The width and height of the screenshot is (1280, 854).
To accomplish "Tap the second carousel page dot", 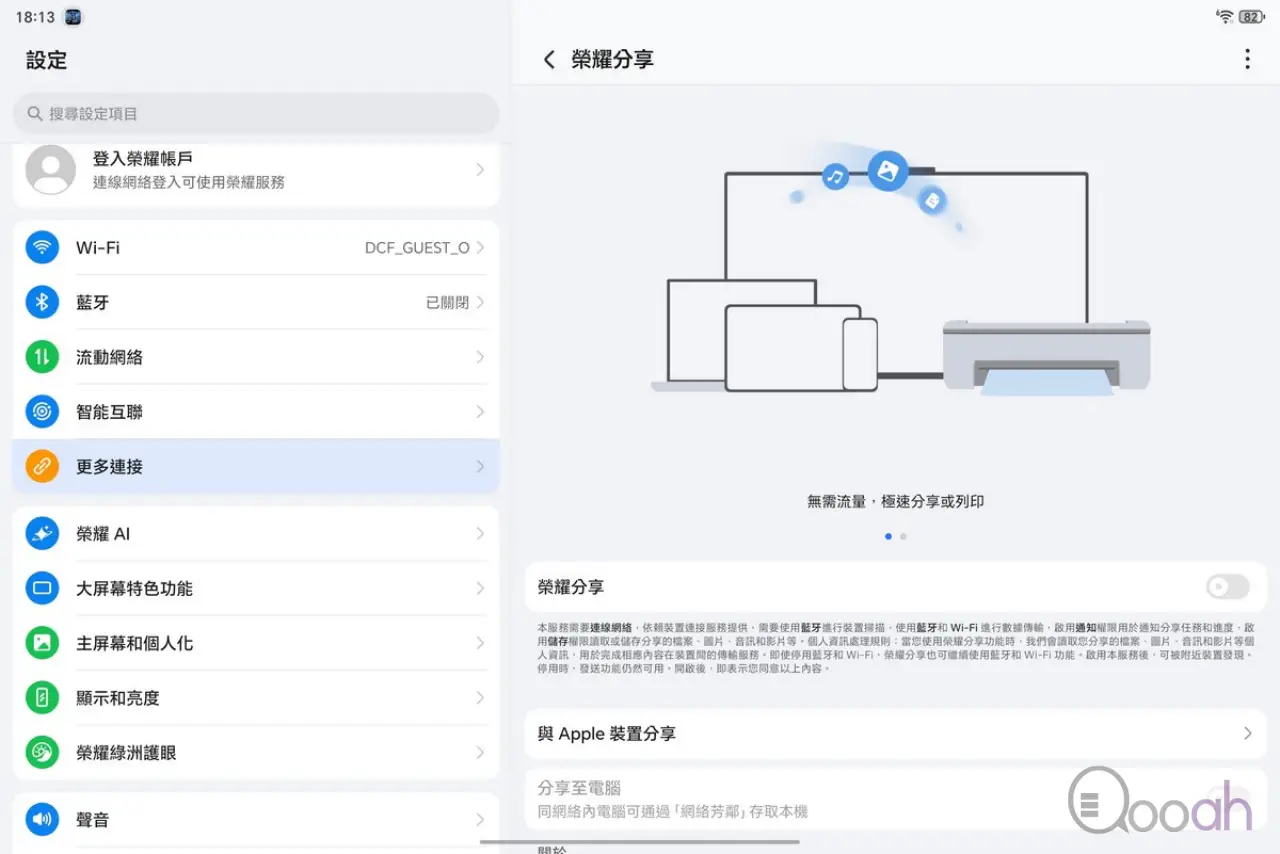I will point(903,536).
